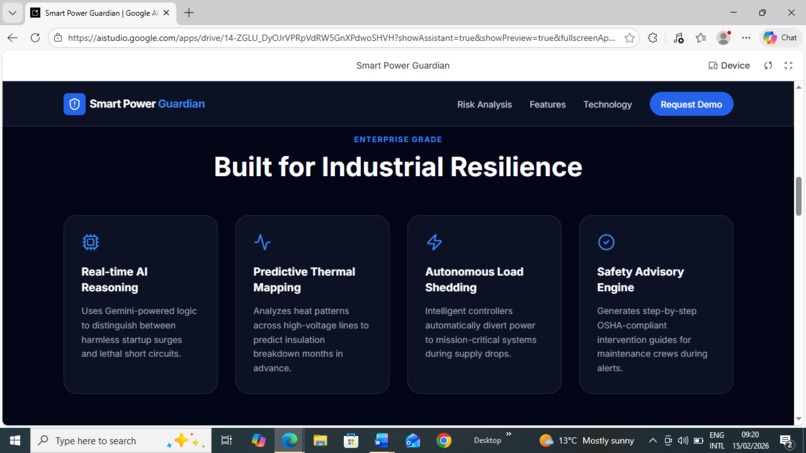Open Google Chrome from the taskbar
Viewport: 806px width, 453px height.
tap(444, 441)
